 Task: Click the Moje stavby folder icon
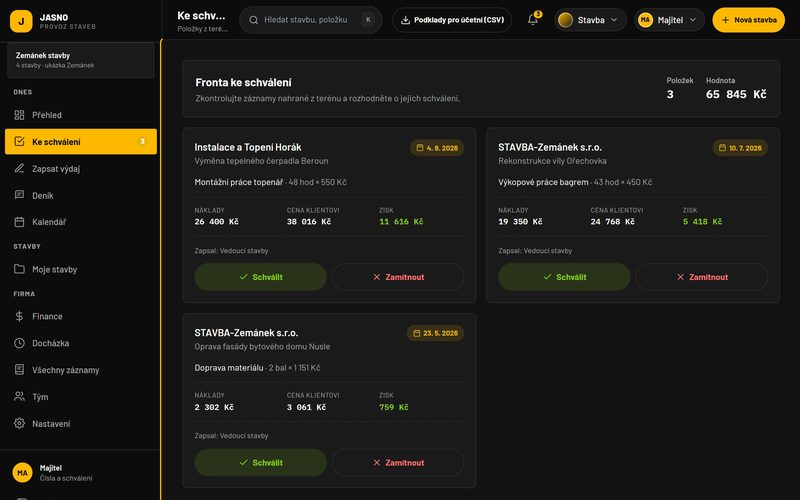(x=19, y=269)
